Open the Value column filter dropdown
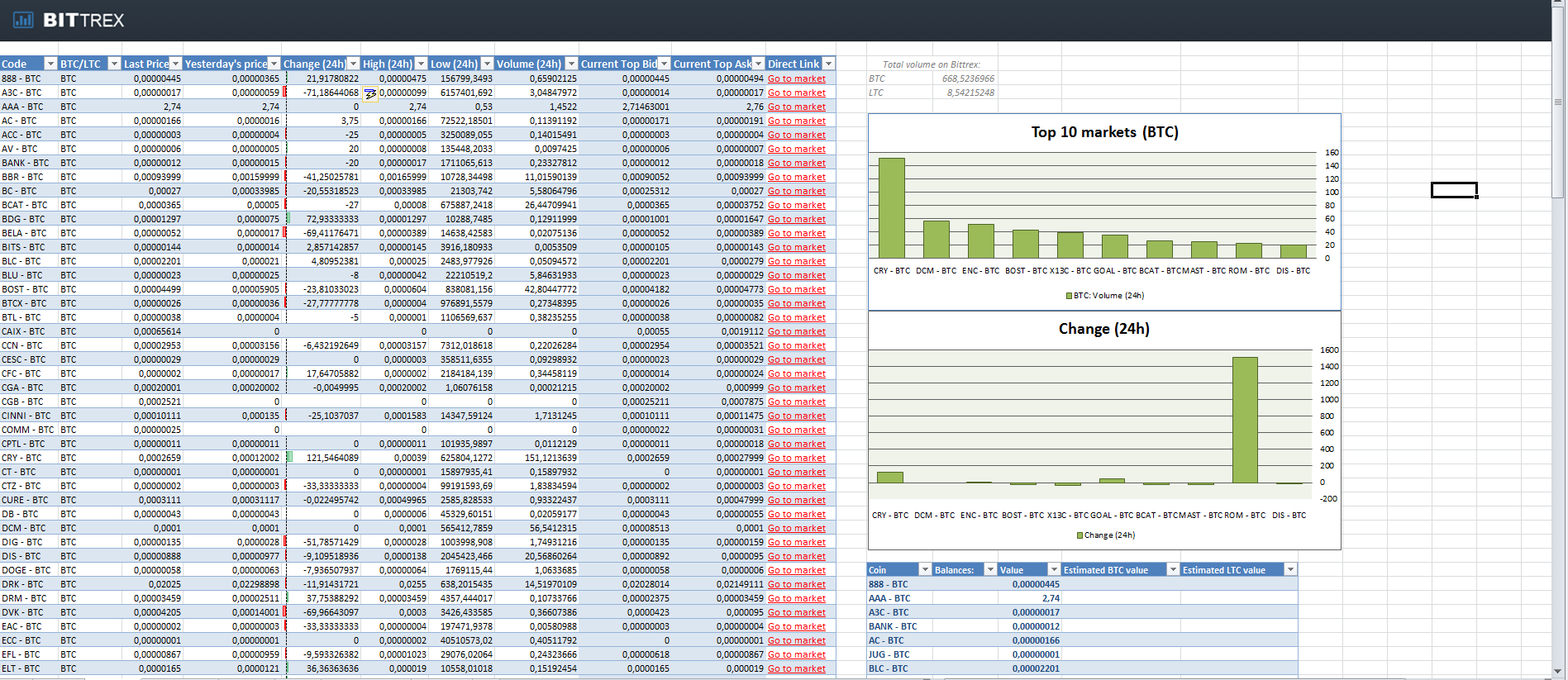 [1054, 570]
